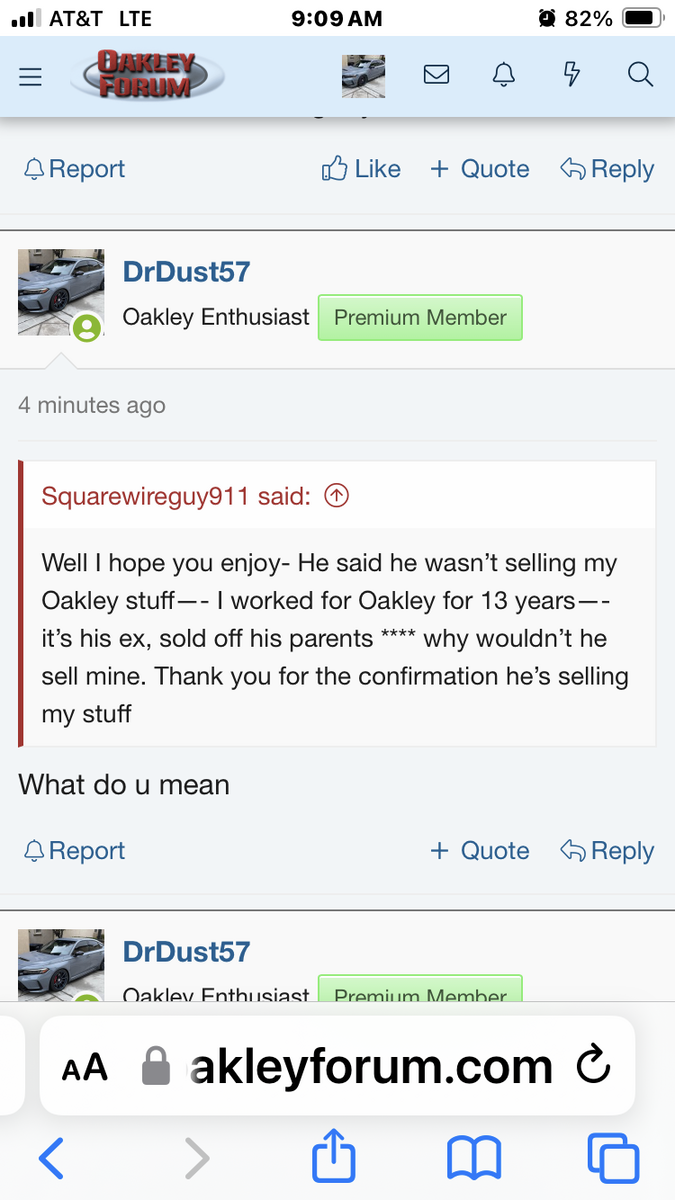Tap the Oakley Forum logo

pyautogui.click(x=148, y=76)
